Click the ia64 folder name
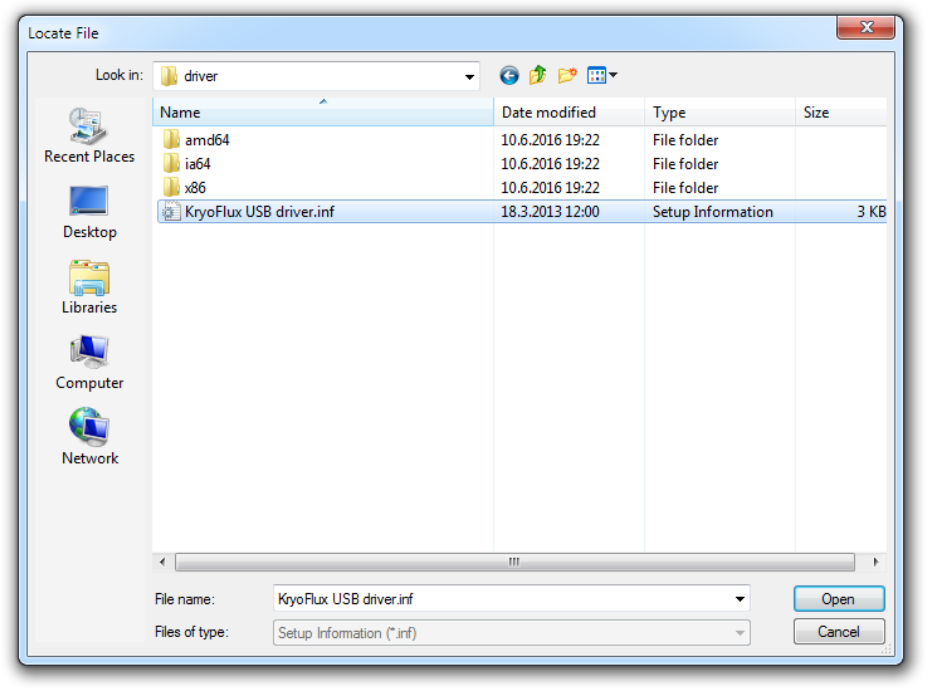Image resolution: width=925 pixels, height=691 pixels. pyautogui.click(x=198, y=163)
